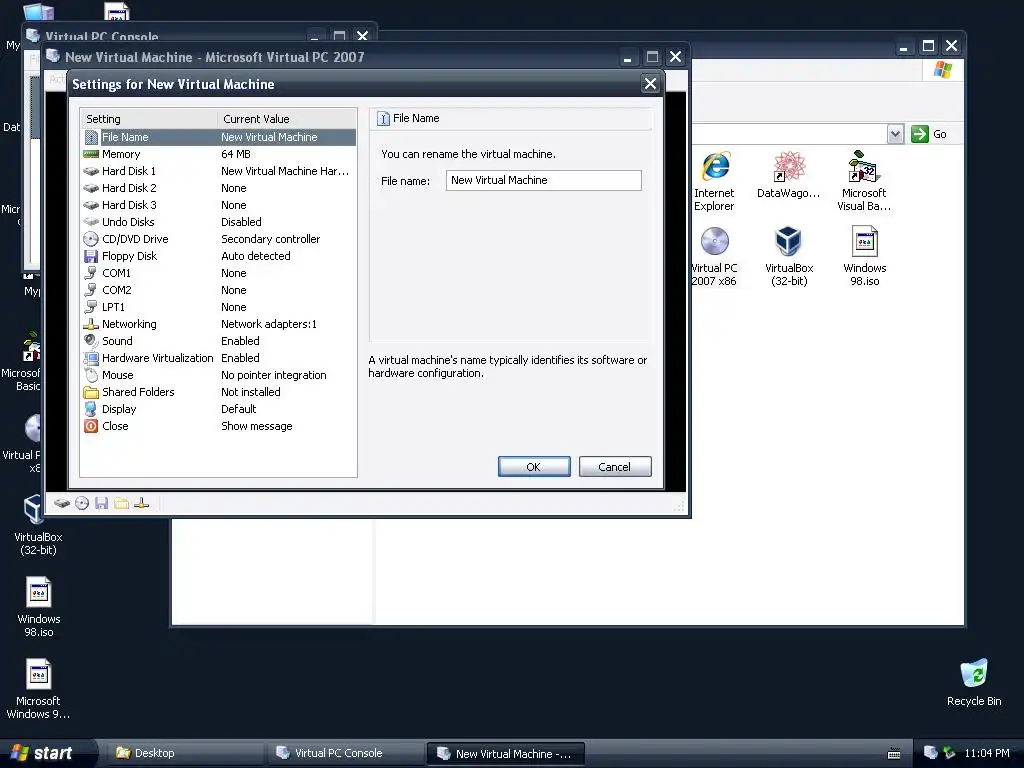Image resolution: width=1024 pixels, height=768 pixels.
Task: Click the hard disk status bar icon
Action: tap(62, 503)
